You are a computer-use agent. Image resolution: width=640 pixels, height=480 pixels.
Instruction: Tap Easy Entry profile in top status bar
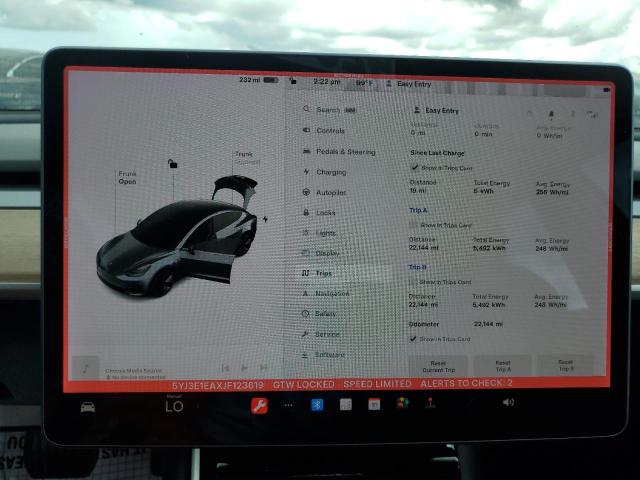pos(409,84)
